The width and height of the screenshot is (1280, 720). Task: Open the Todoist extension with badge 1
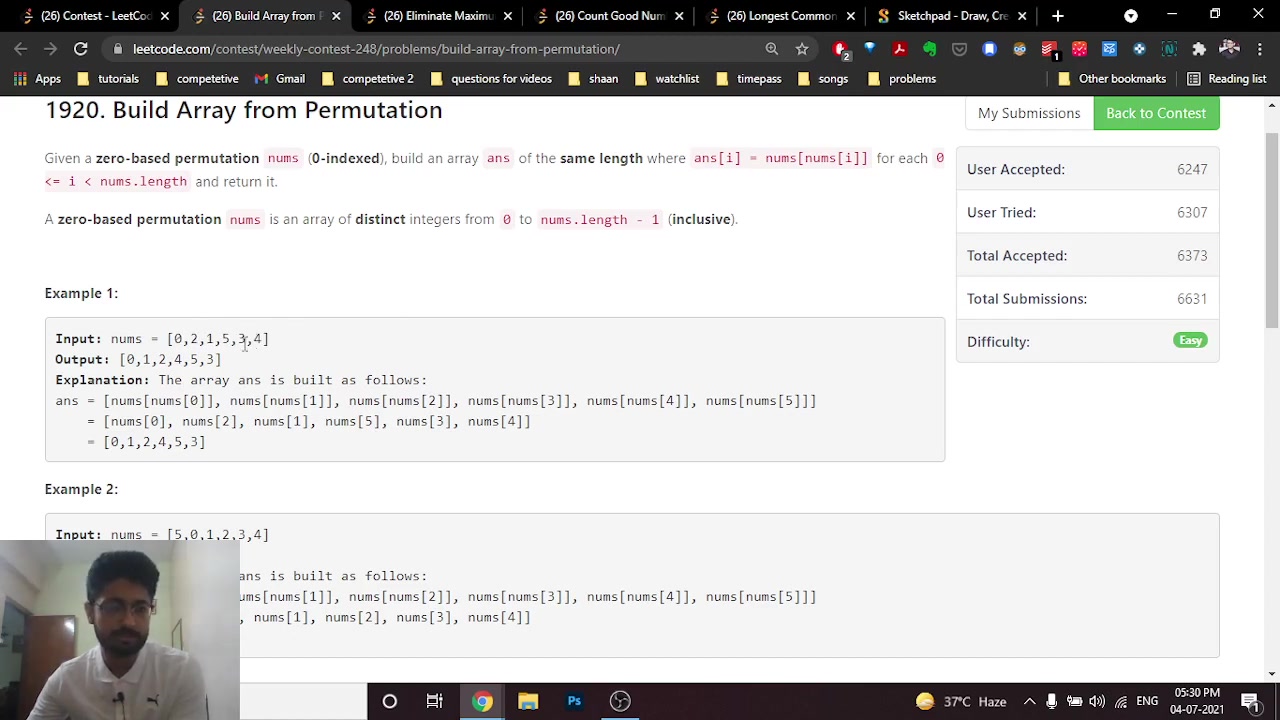pyautogui.click(x=1049, y=49)
